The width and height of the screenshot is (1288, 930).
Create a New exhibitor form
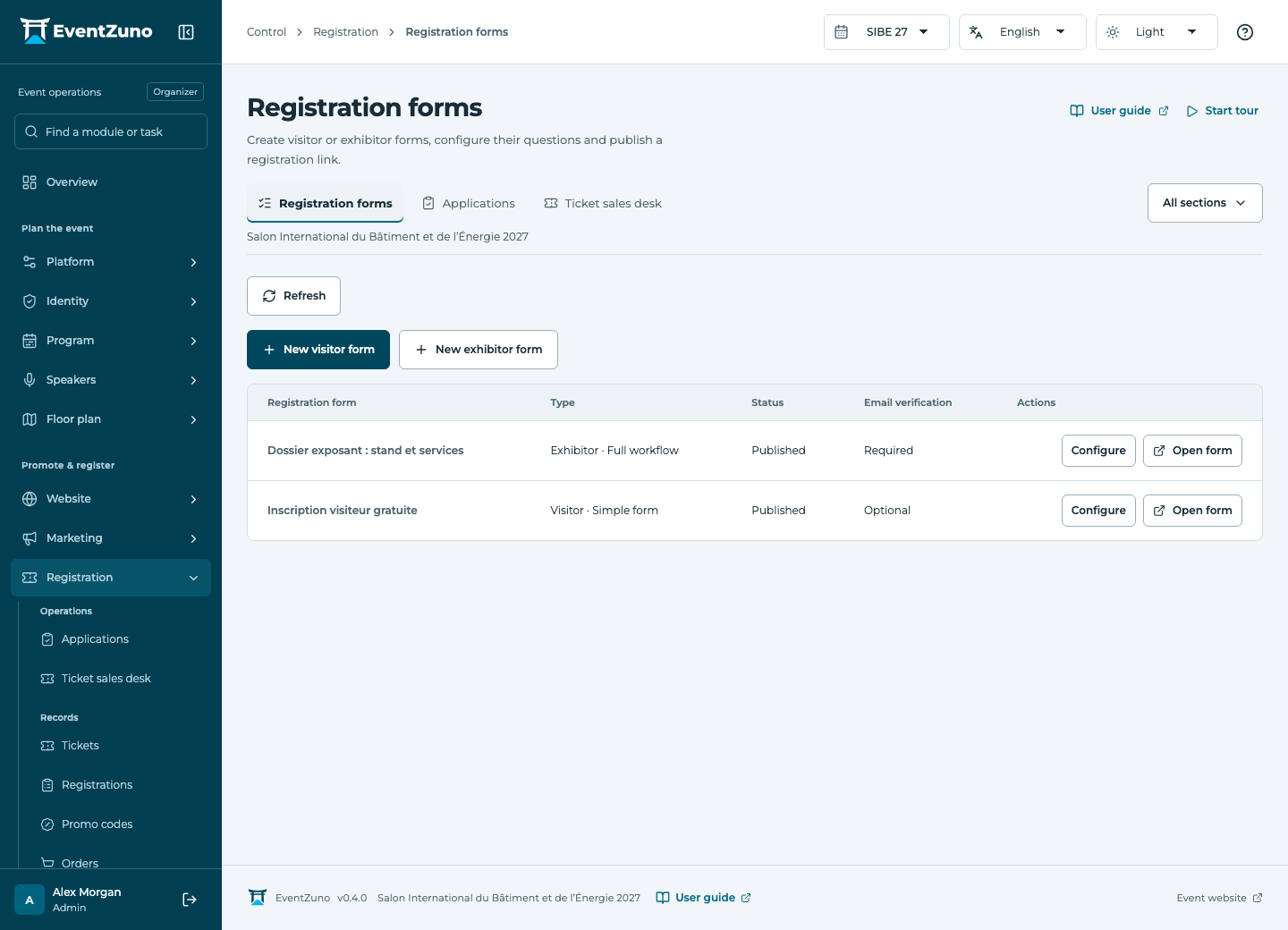(x=479, y=350)
